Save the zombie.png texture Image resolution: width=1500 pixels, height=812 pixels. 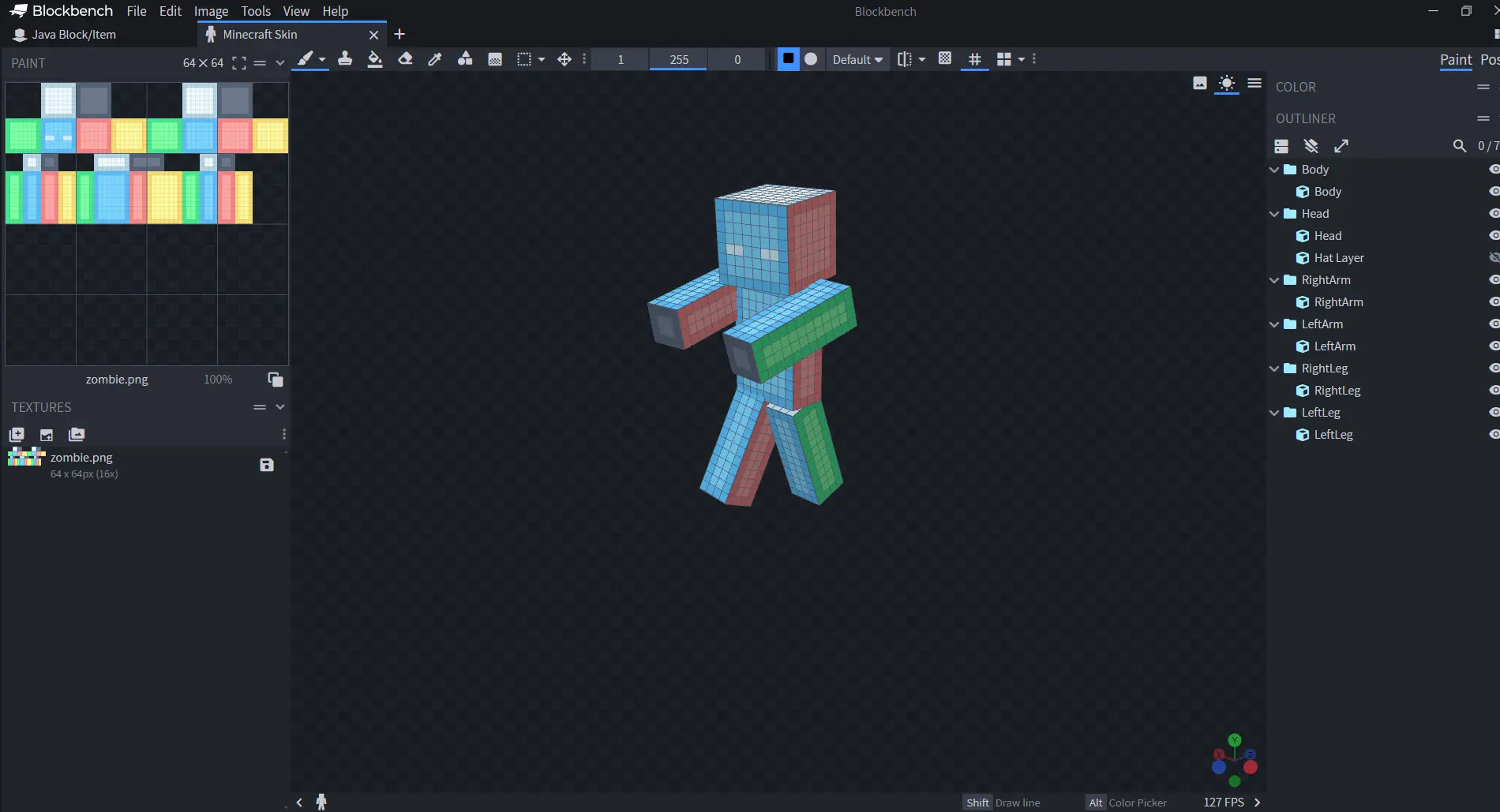pos(267,465)
